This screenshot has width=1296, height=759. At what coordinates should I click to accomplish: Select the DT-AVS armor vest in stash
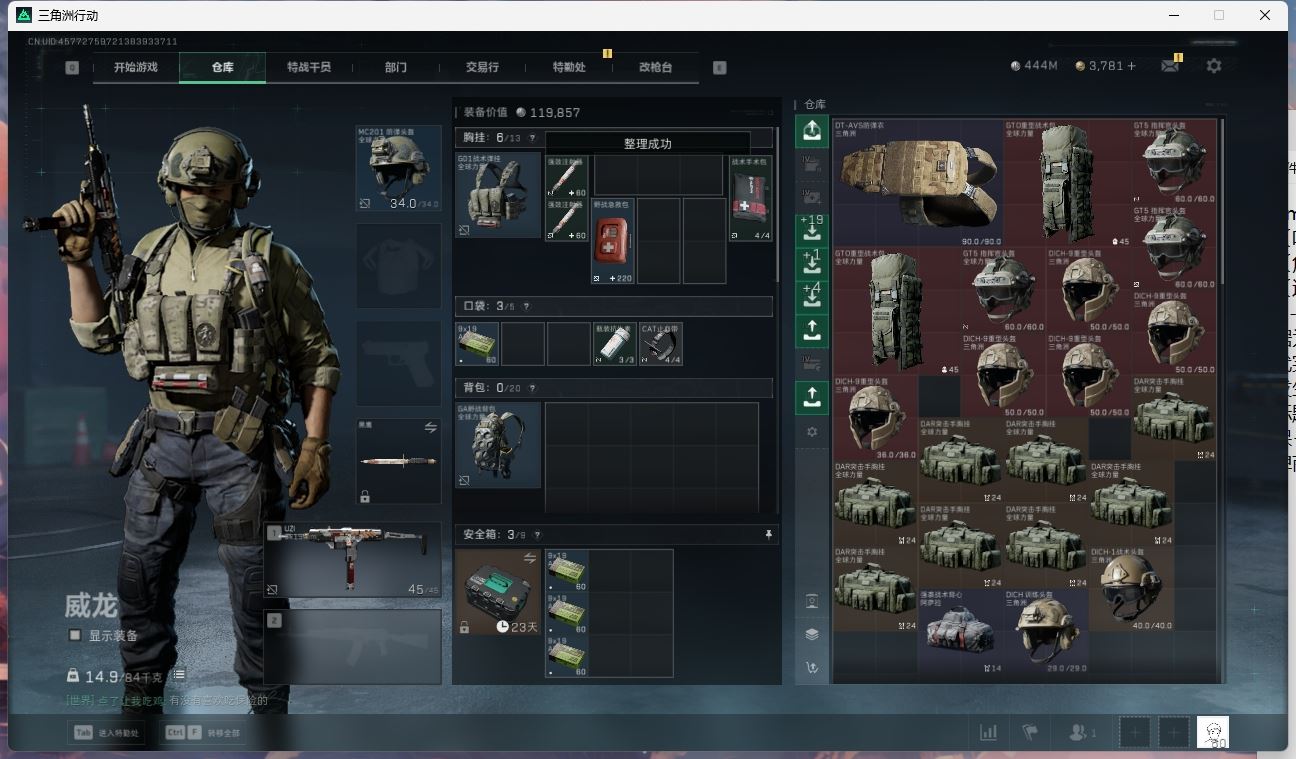point(916,183)
